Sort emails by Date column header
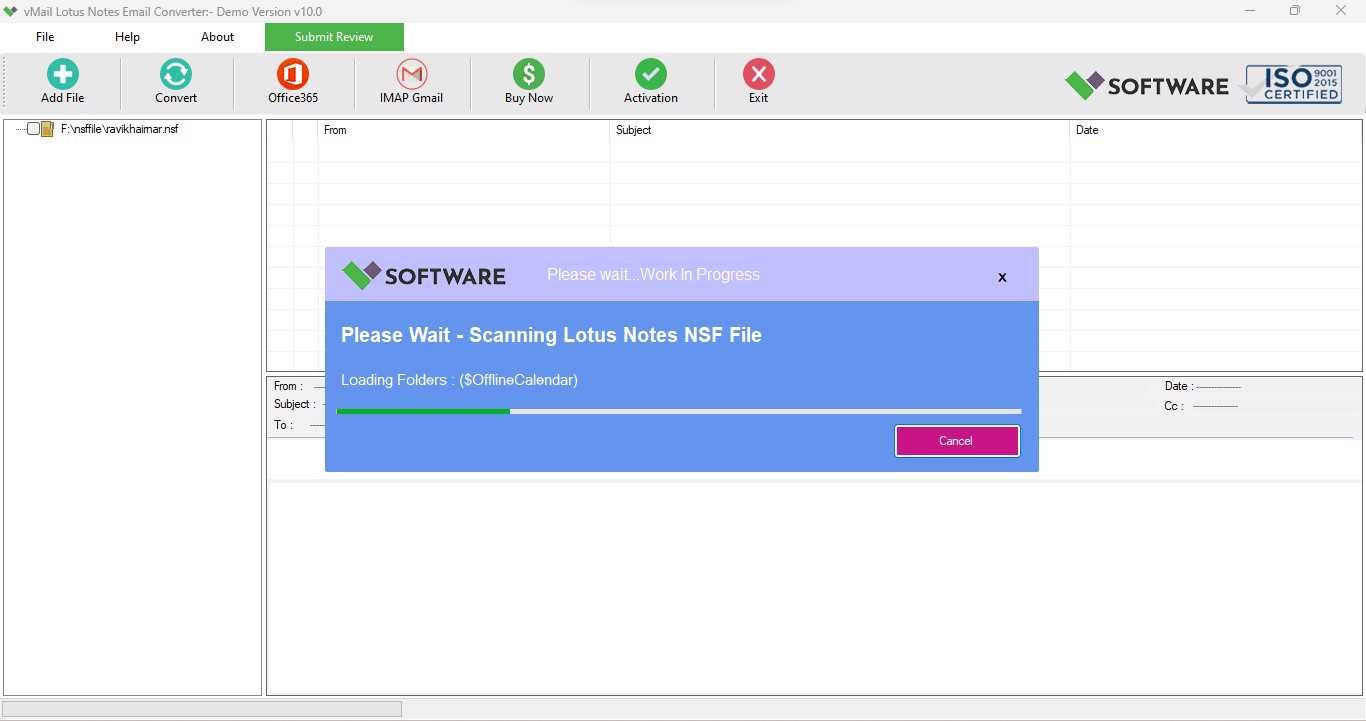 point(1215,130)
